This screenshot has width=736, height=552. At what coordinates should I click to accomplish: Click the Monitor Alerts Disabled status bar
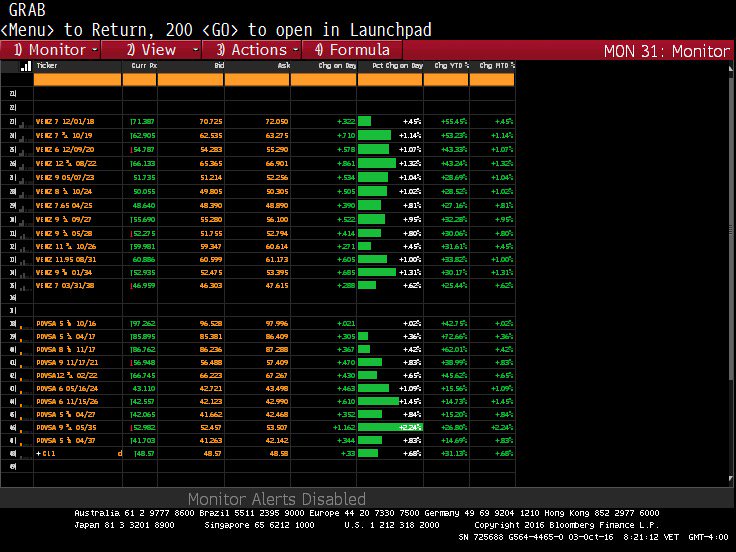point(276,498)
